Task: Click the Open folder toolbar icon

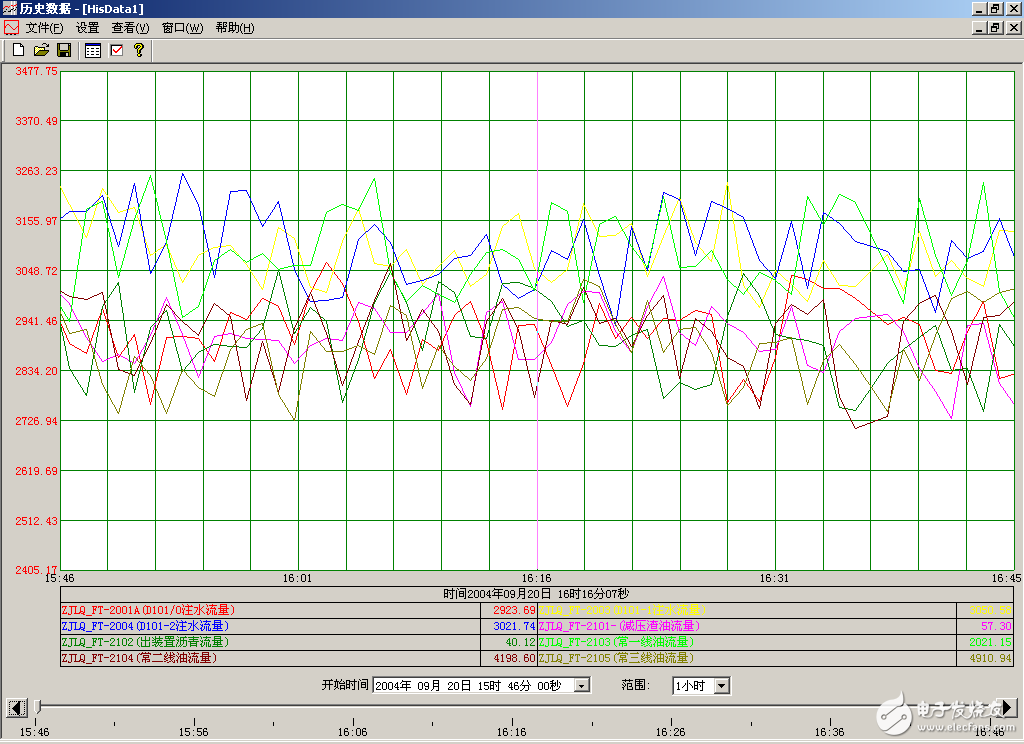Action: [x=41, y=50]
